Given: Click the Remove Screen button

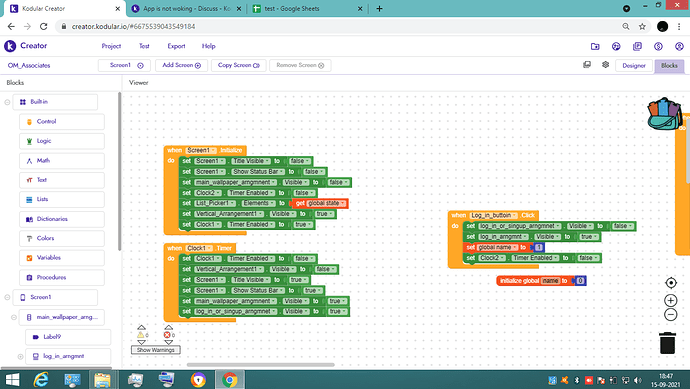Looking at the screenshot, I should click(x=300, y=66).
